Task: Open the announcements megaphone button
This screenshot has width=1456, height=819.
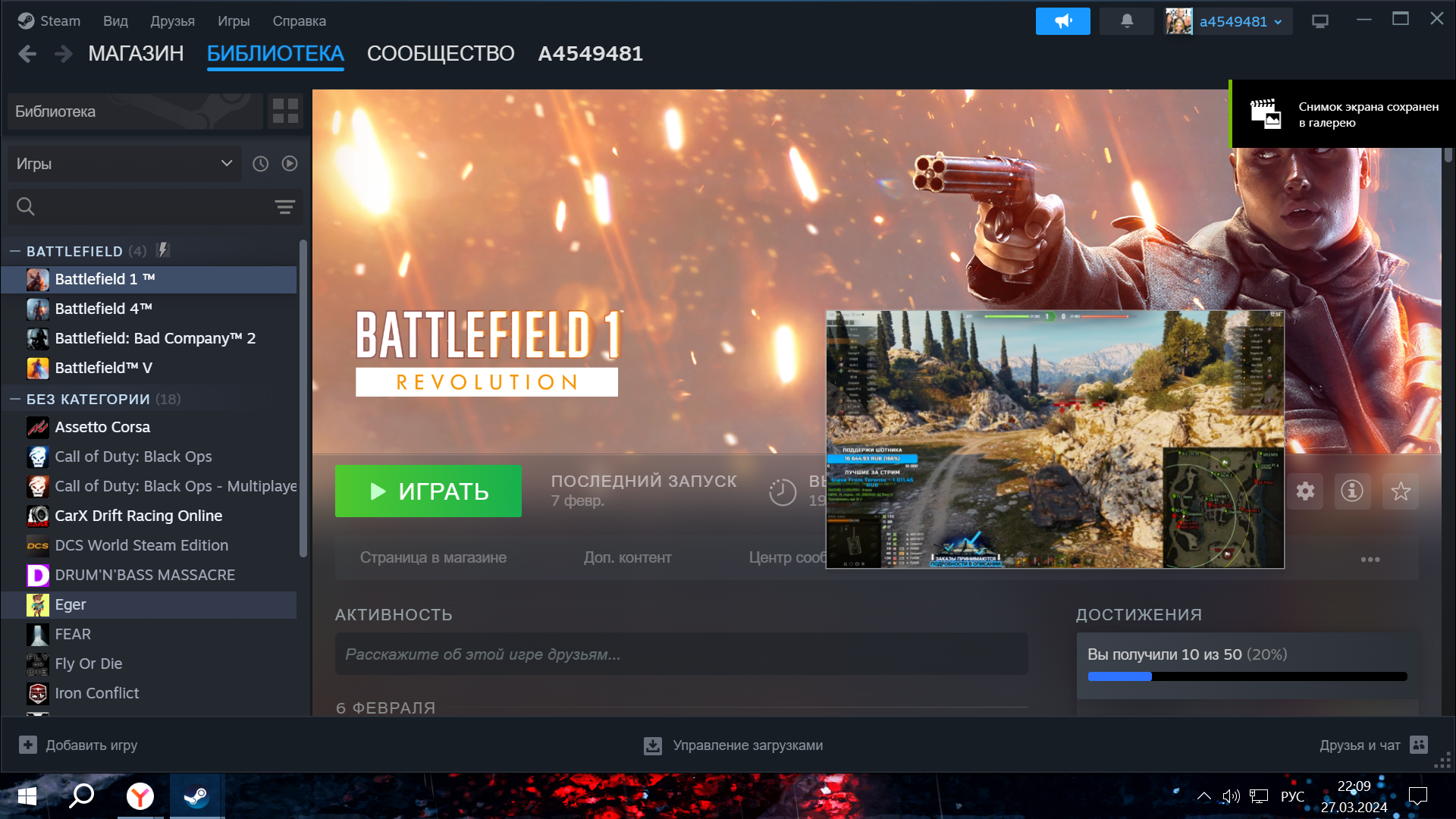Action: coord(1062,21)
